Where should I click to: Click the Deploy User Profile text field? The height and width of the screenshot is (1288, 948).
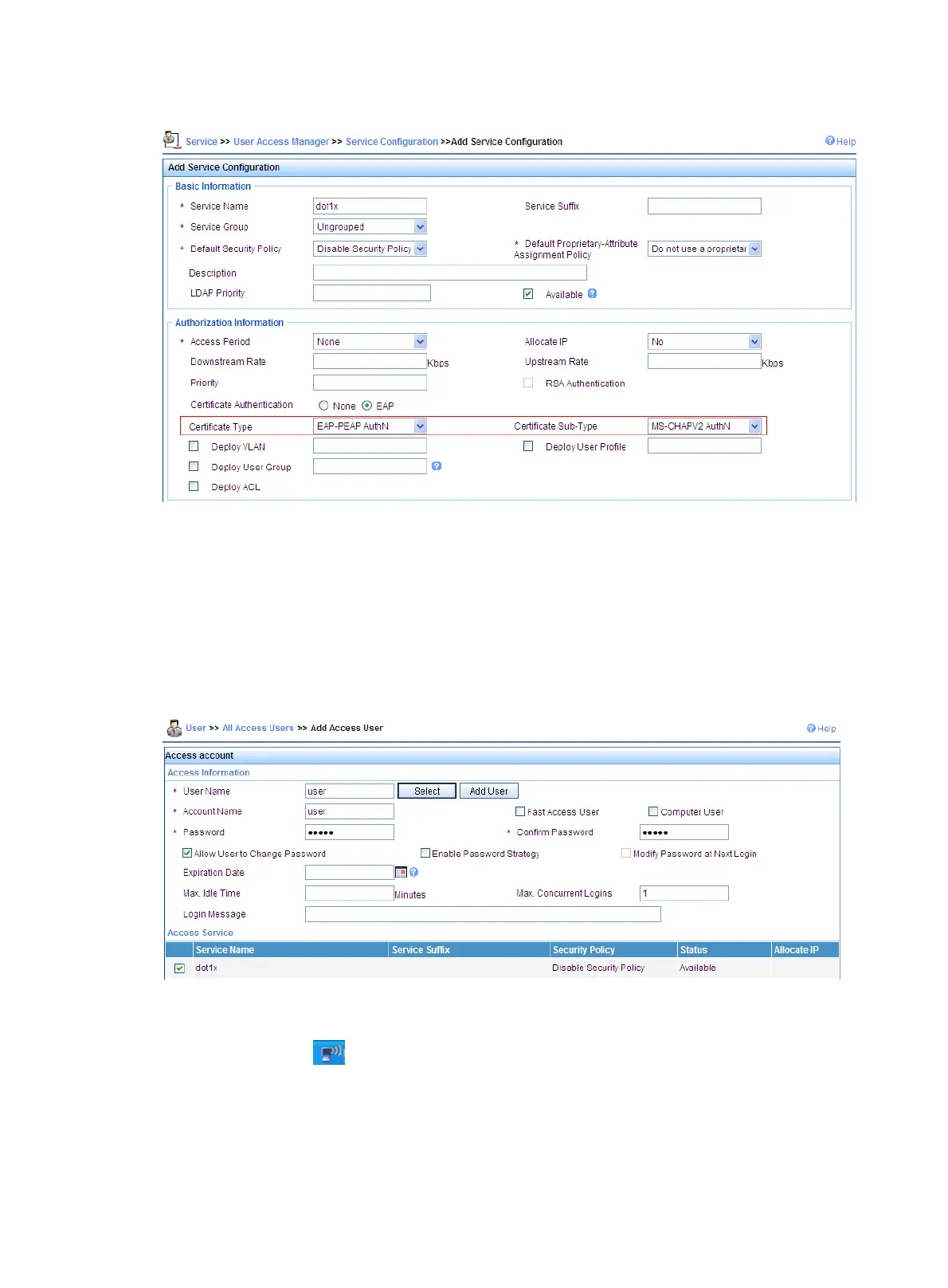click(704, 446)
